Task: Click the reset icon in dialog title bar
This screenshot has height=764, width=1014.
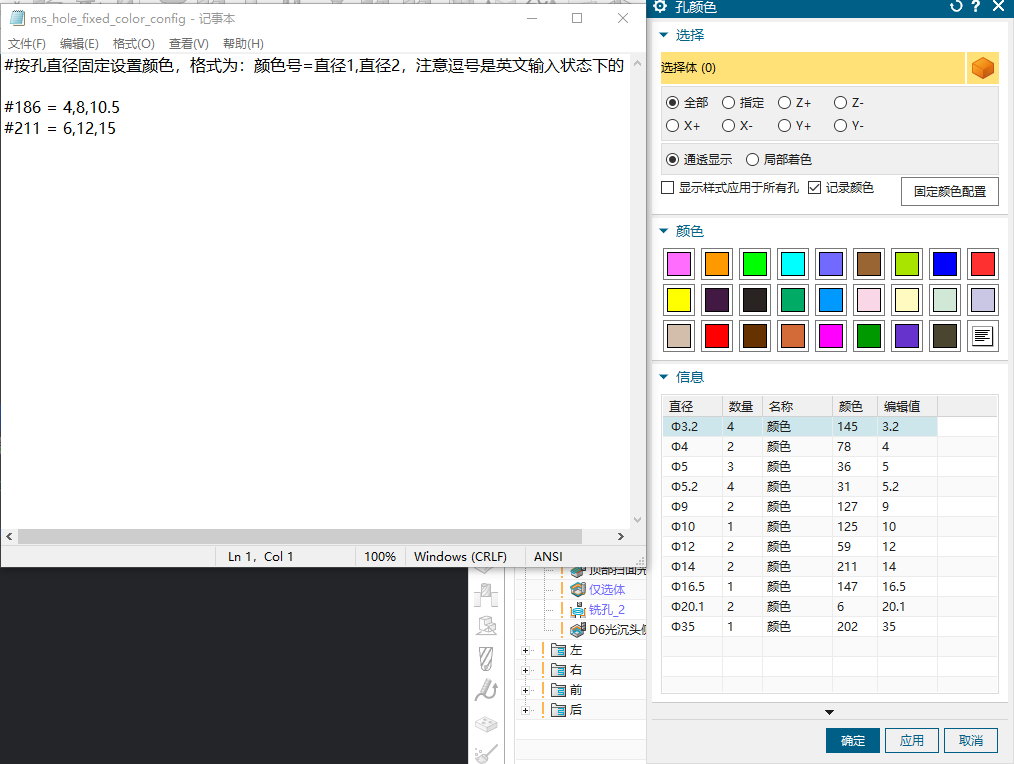Action: (956, 7)
